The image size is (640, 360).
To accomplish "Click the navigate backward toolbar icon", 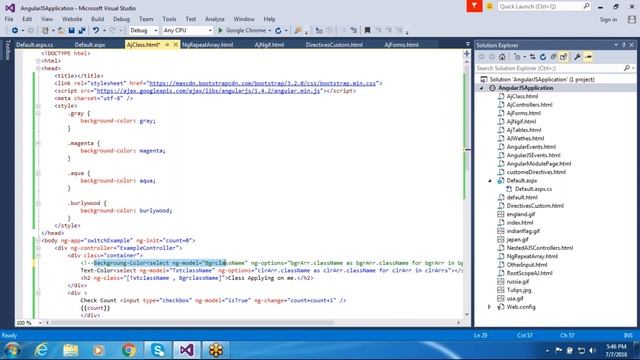I will (x=15, y=31).
